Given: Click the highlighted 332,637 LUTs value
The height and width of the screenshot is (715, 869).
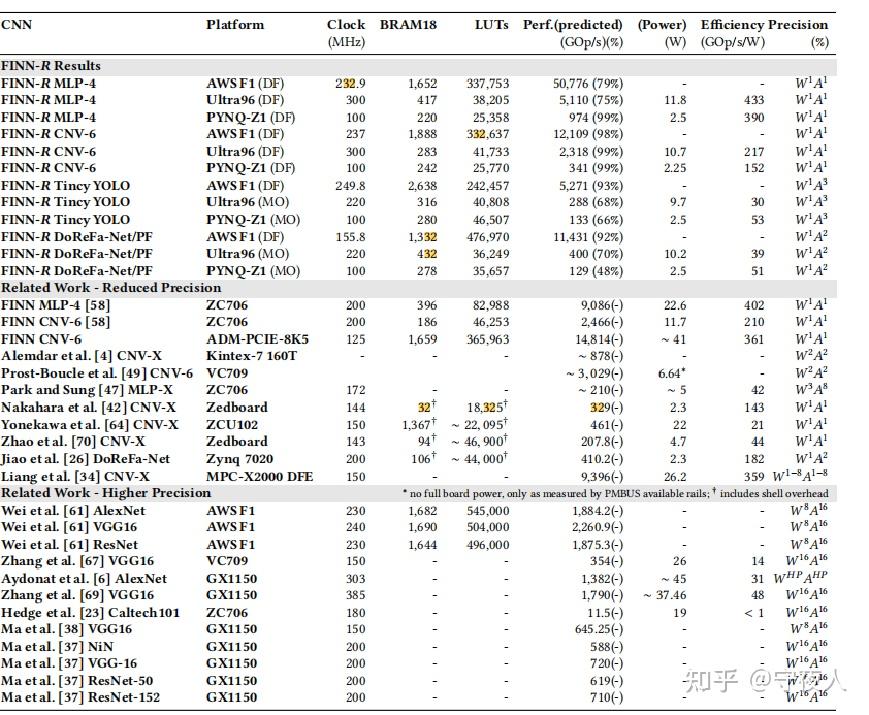Looking at the screenshot, I should 488,134.
